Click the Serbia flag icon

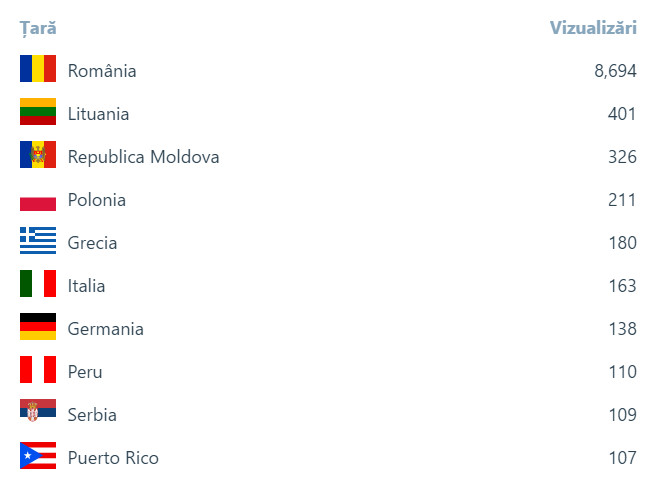tap(38, 413)
